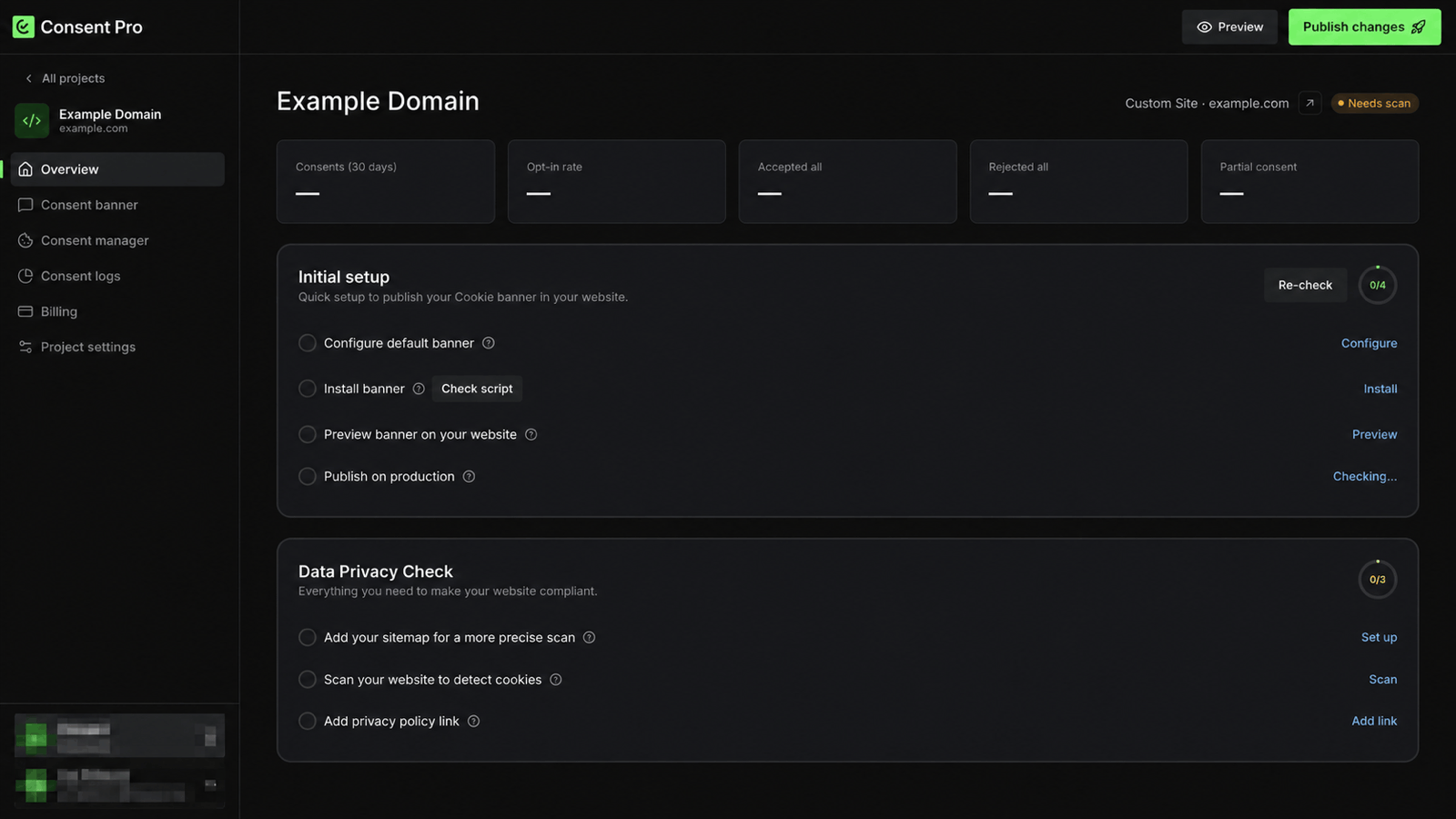Image resolution: width=1456 pixels, height=819 pixels.
Task: Mark Configure default banner step circle
Action: pos(308,343)
